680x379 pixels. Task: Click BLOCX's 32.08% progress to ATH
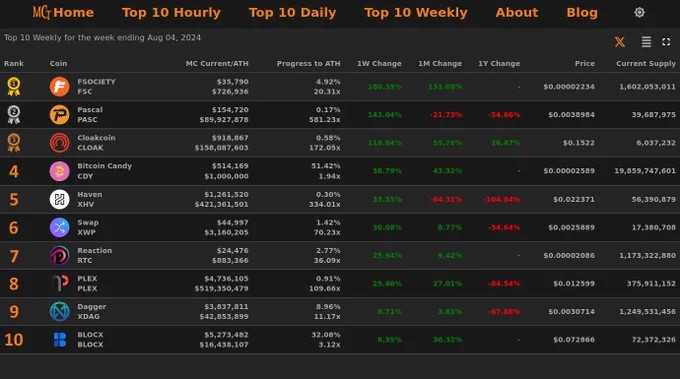tap(326, 335)
